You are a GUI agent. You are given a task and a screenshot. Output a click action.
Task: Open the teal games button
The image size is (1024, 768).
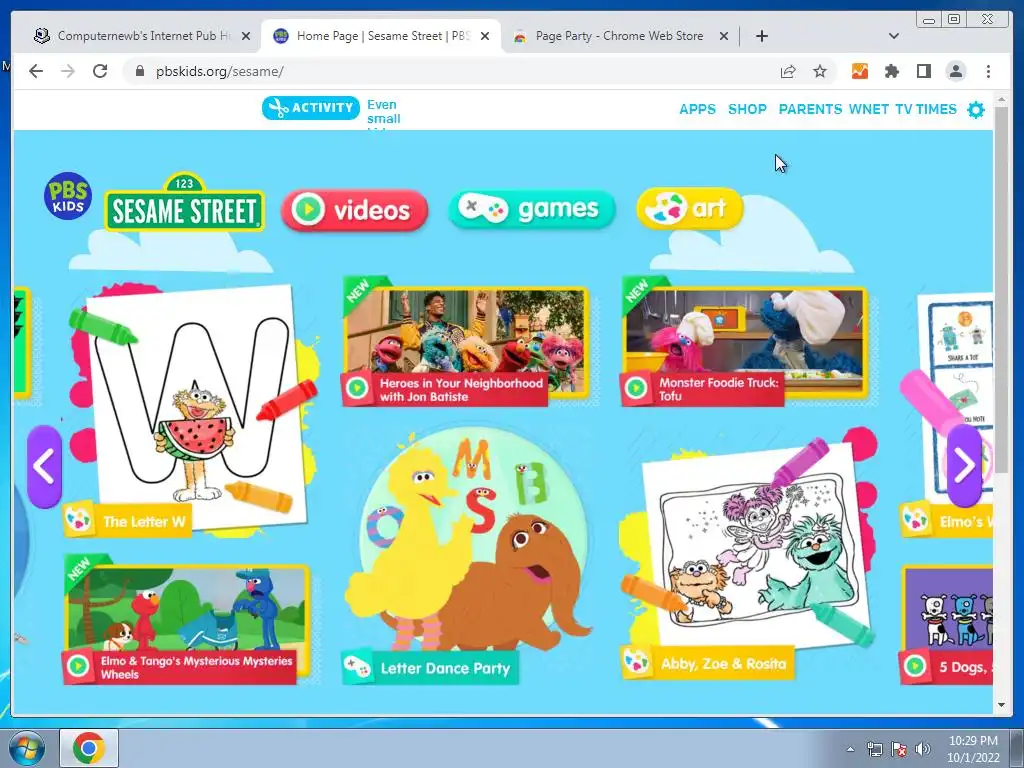click(532, 209)
